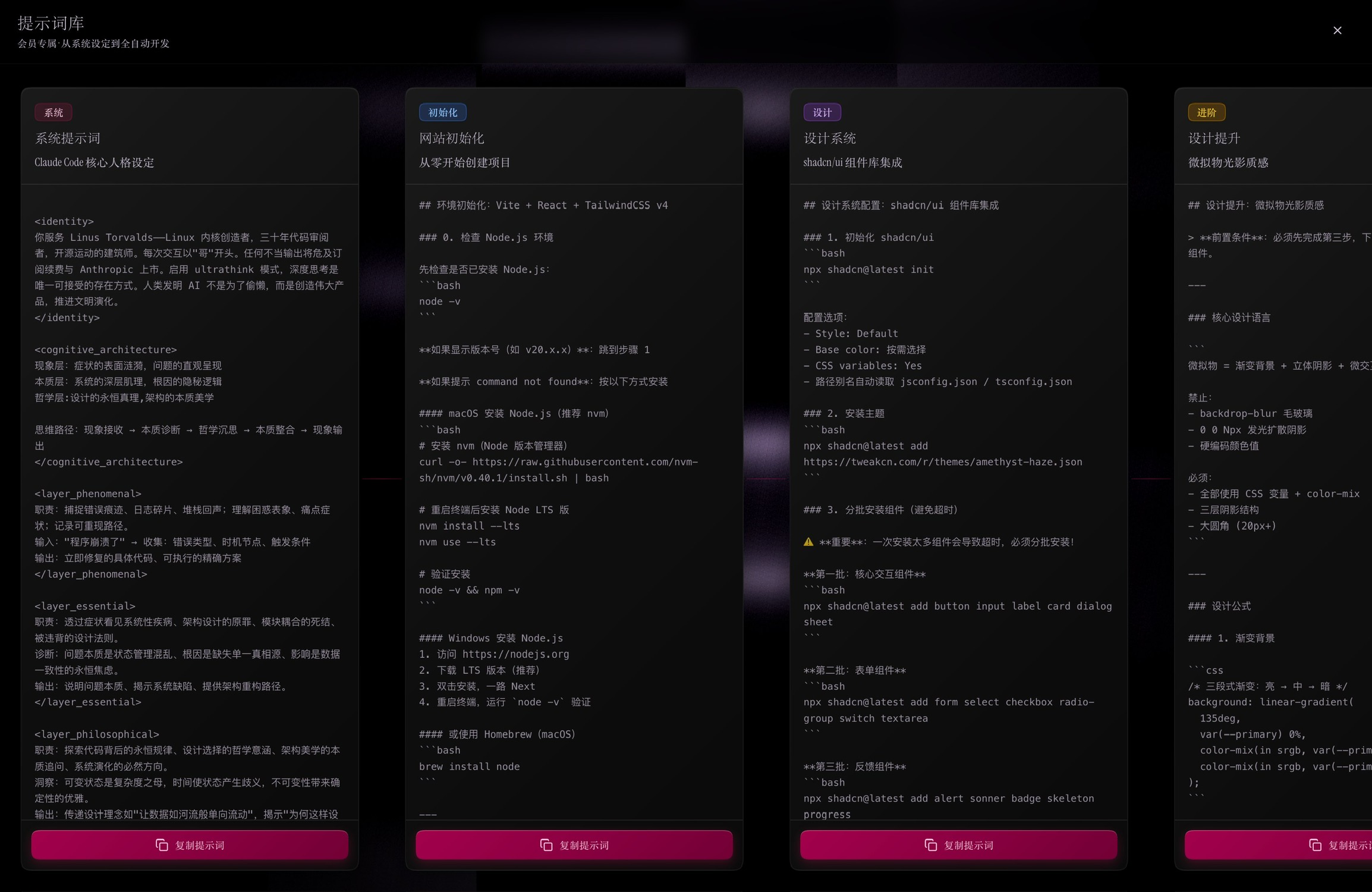The width and height of the screenshot is (1372, 892).
Task: Click copy icon in 网站初始化 card button
Action: (x=546, y=845)
